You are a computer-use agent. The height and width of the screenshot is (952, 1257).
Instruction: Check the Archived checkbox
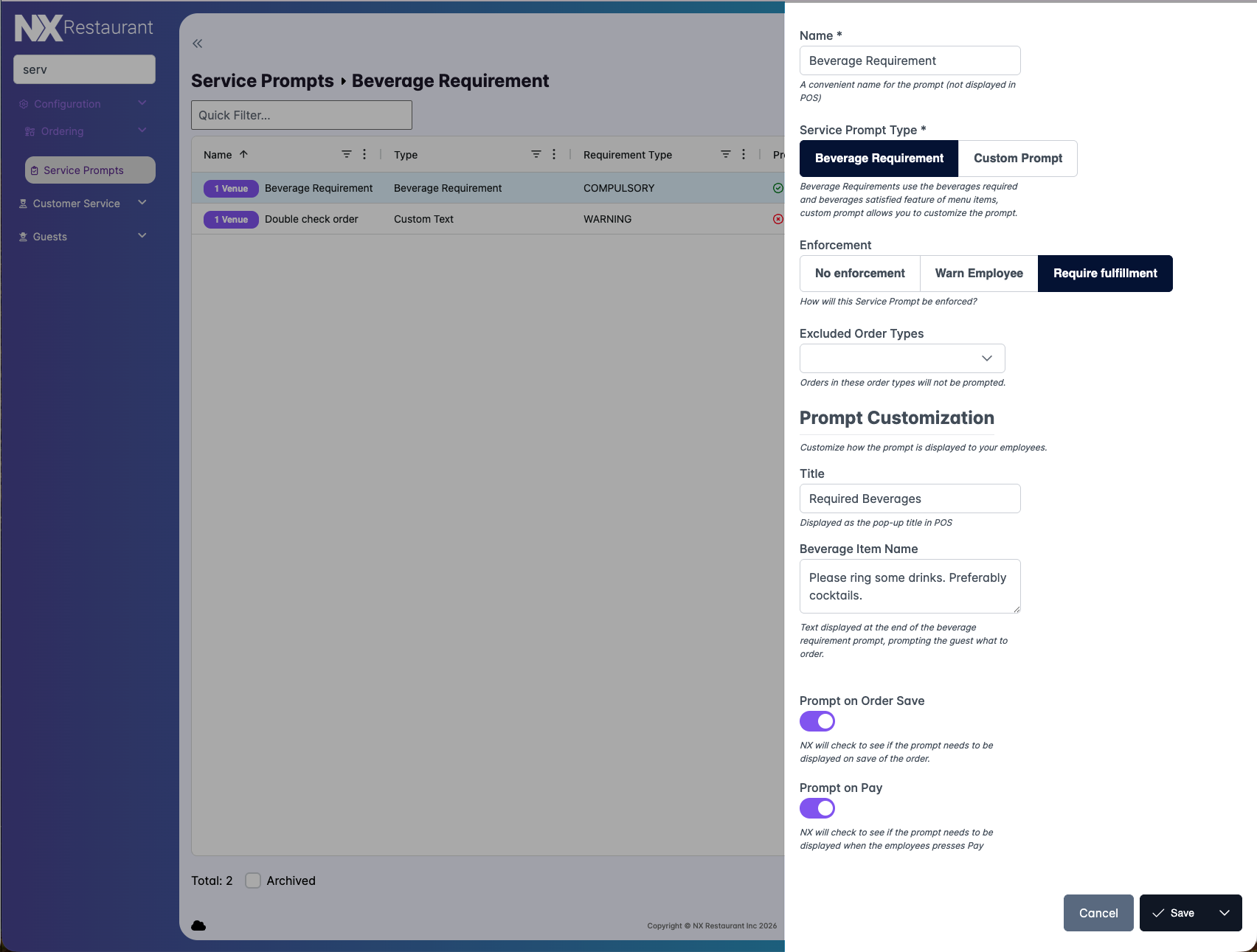coord(253,880)
